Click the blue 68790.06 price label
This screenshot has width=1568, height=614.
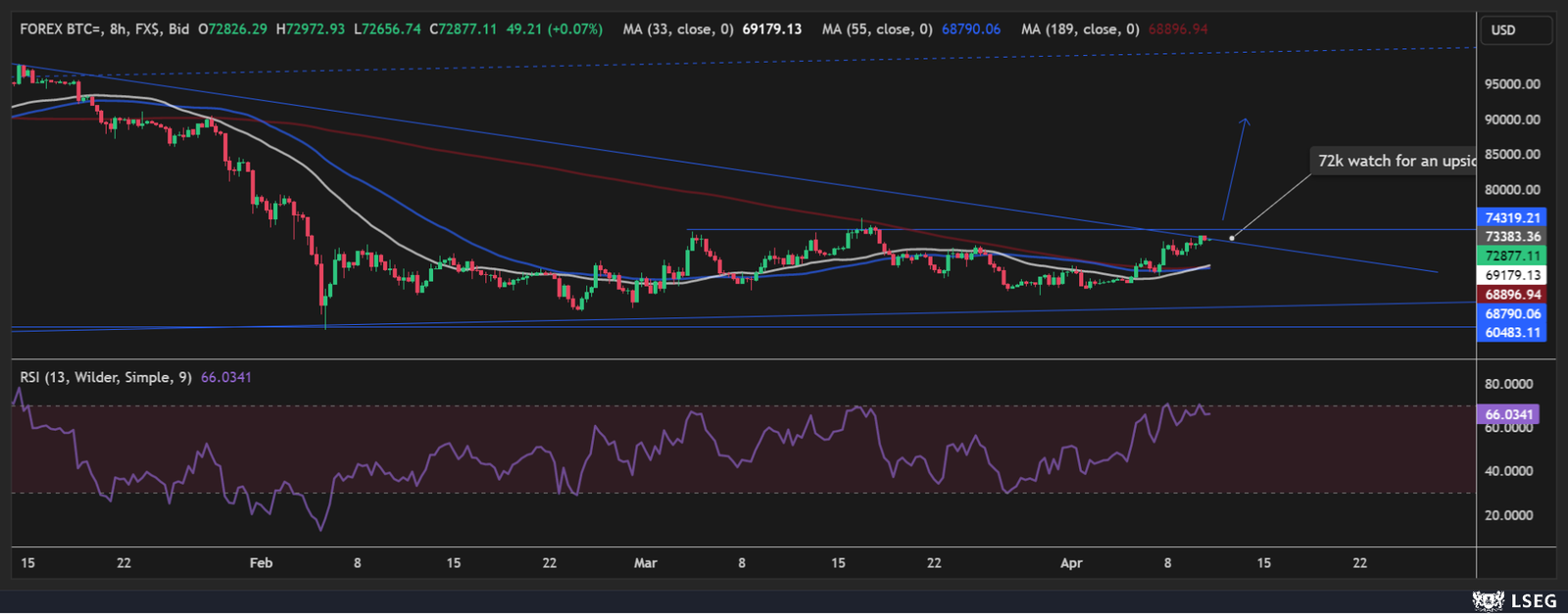1512,313
